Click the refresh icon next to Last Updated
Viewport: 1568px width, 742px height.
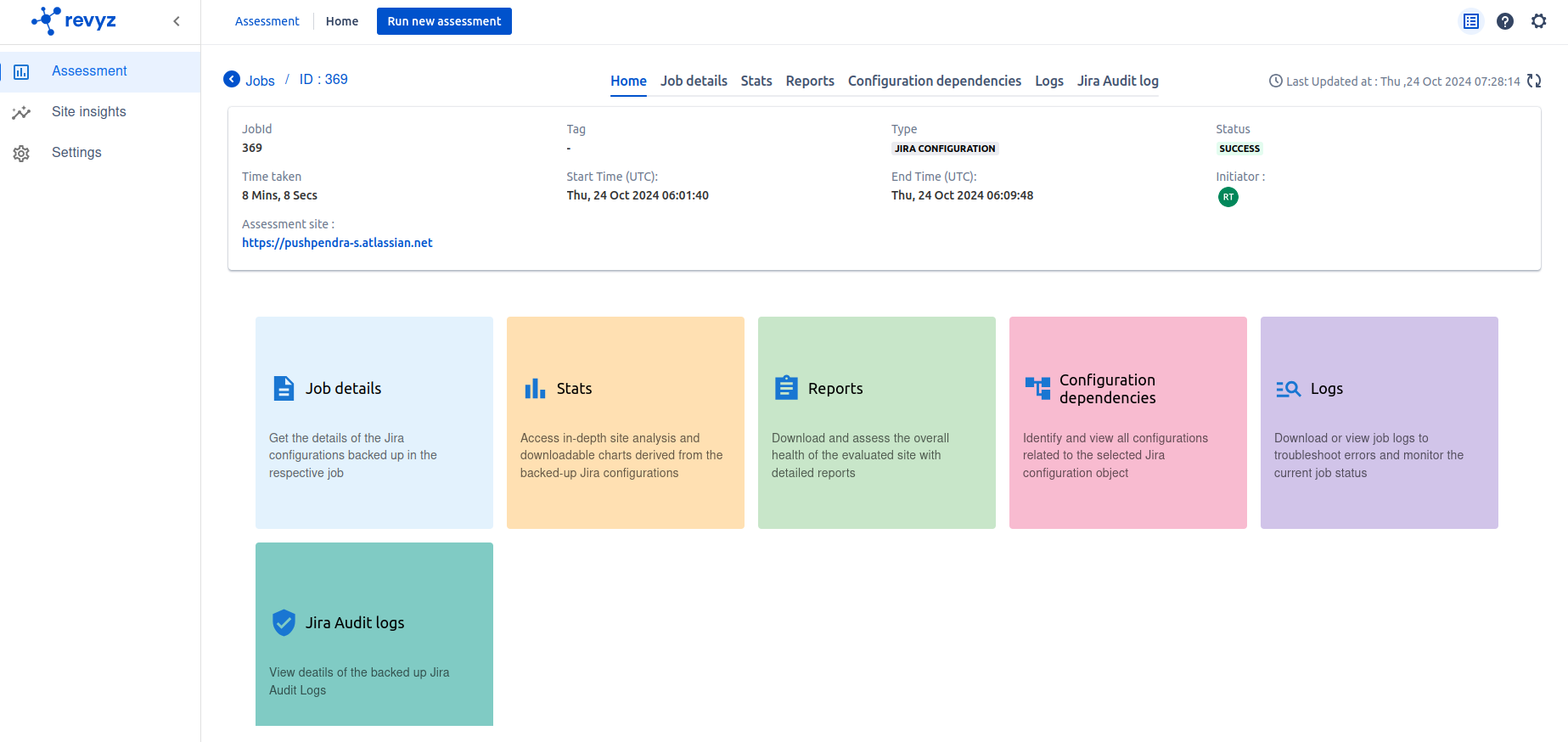[x=1534, y=81]
